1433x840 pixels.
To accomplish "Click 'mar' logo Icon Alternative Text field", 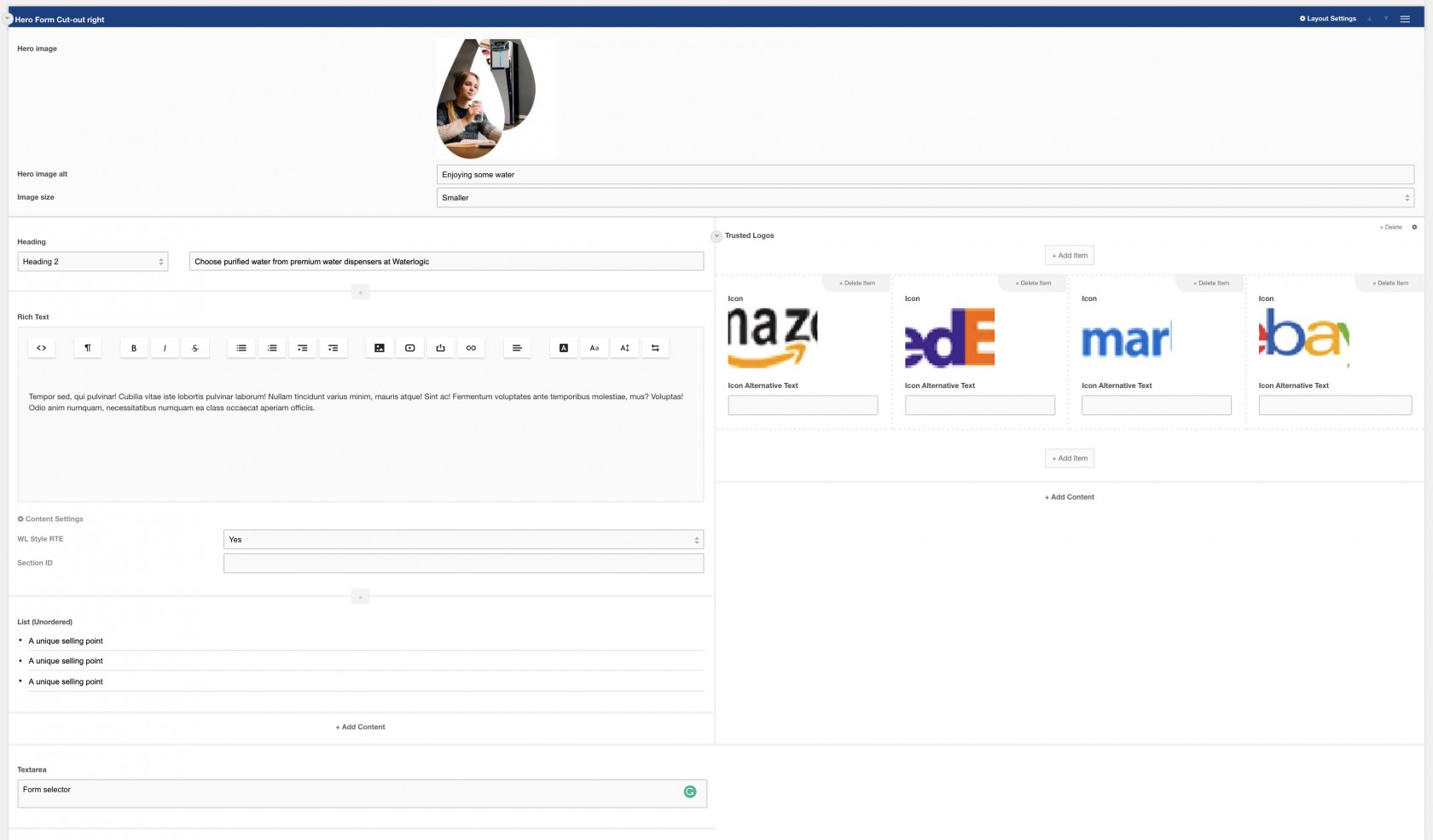I will tap(1157, 405).
